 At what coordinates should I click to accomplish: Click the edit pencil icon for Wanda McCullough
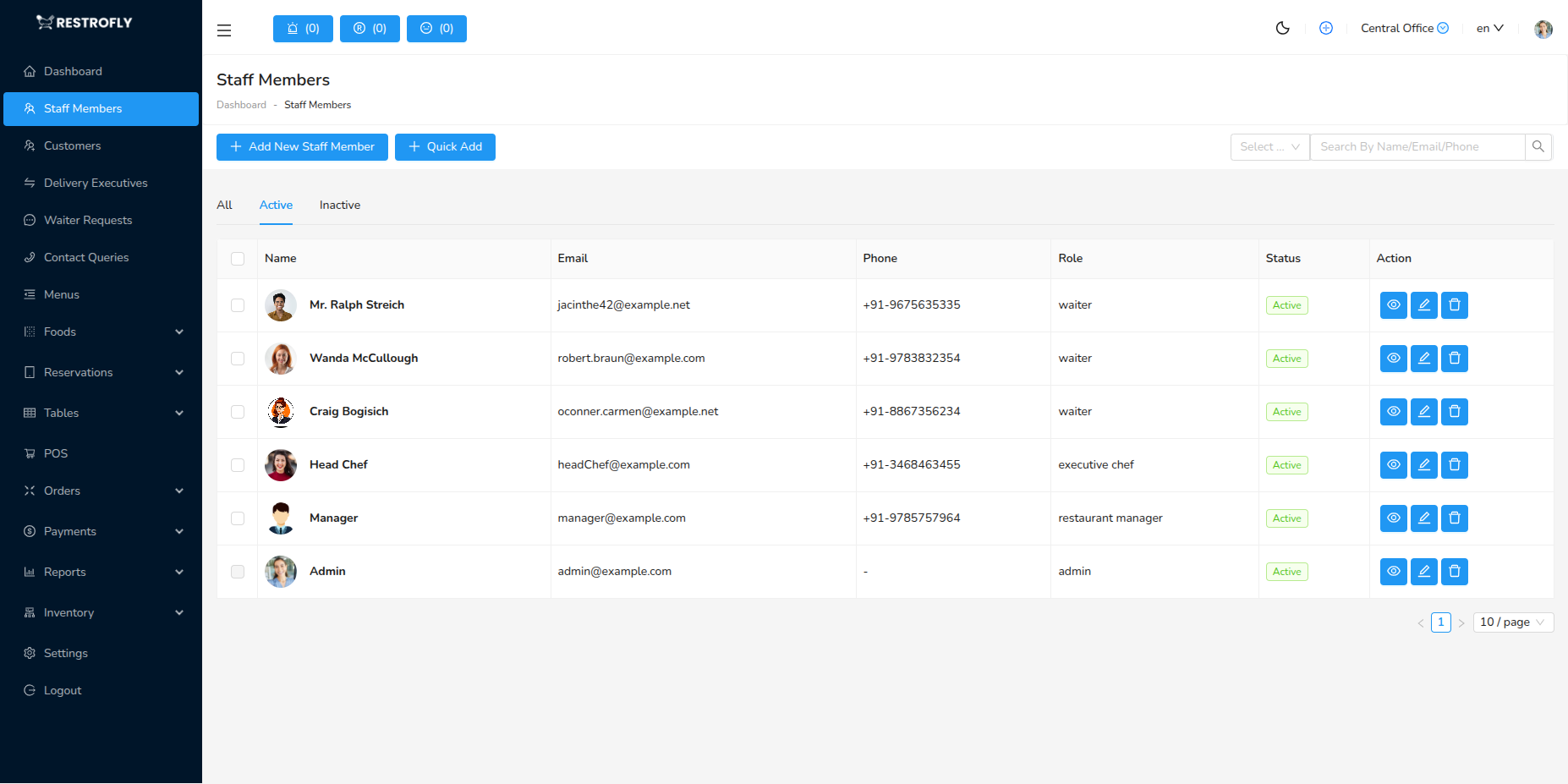[1423, 358]
